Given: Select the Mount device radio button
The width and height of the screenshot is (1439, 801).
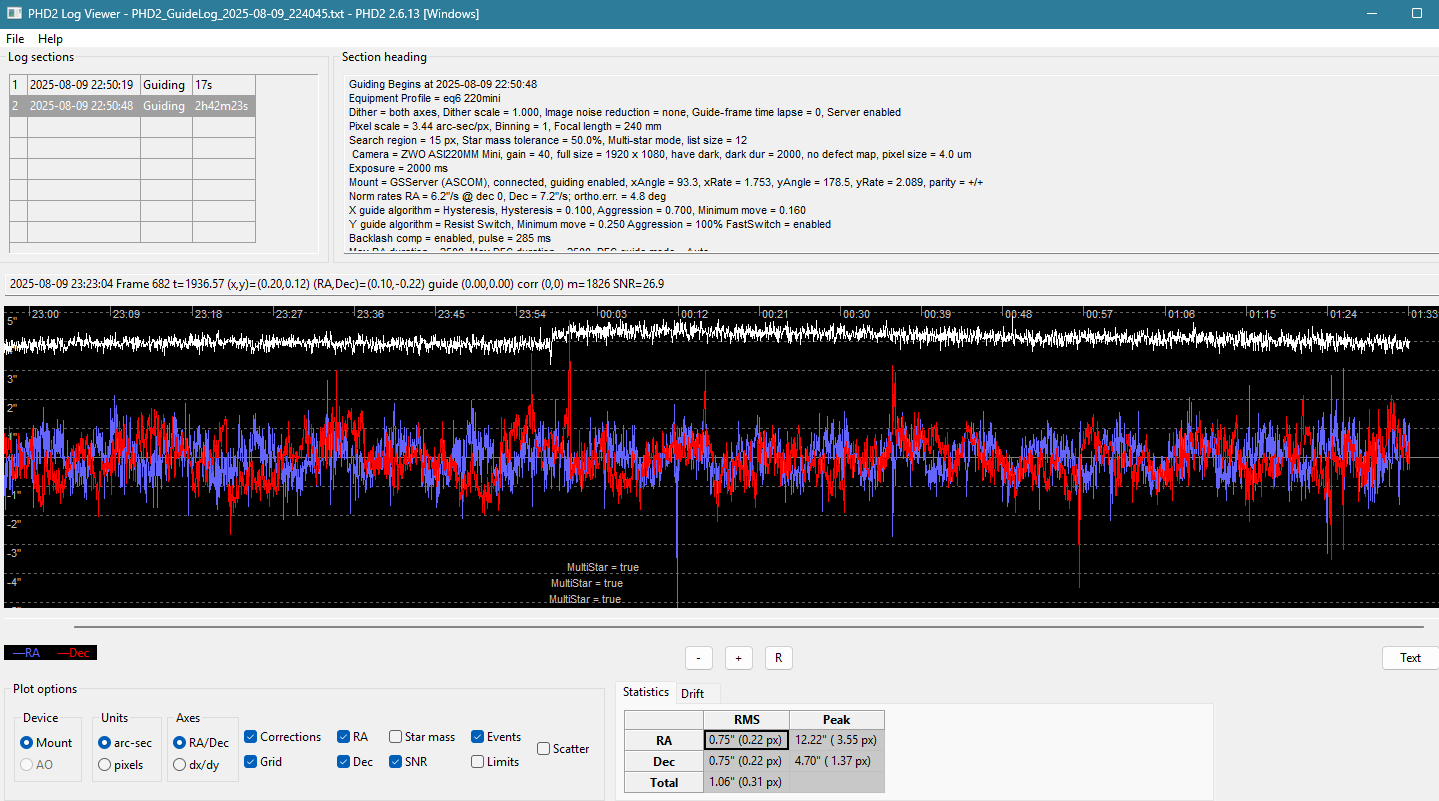Looking at the screenshot, I should click(46, 743).
